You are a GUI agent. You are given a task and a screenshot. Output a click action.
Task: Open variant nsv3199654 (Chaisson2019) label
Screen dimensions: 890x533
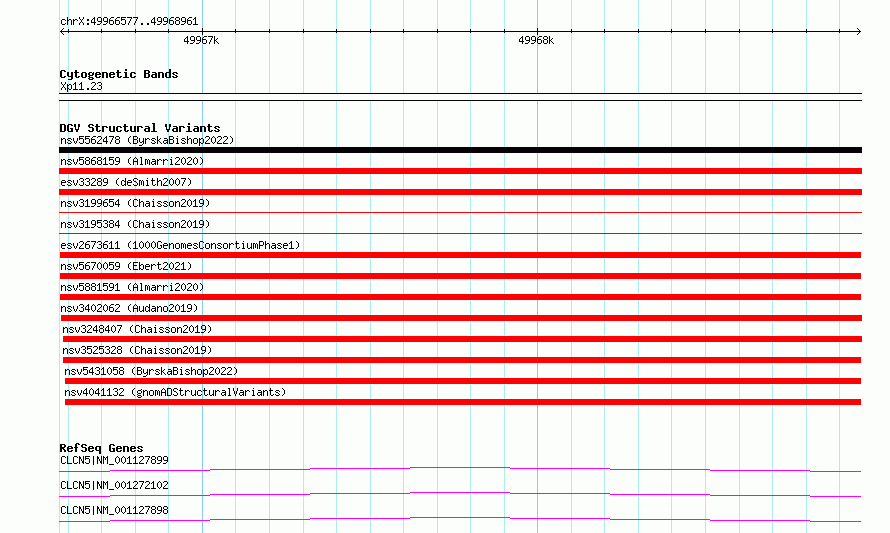(x=135, y=203)
